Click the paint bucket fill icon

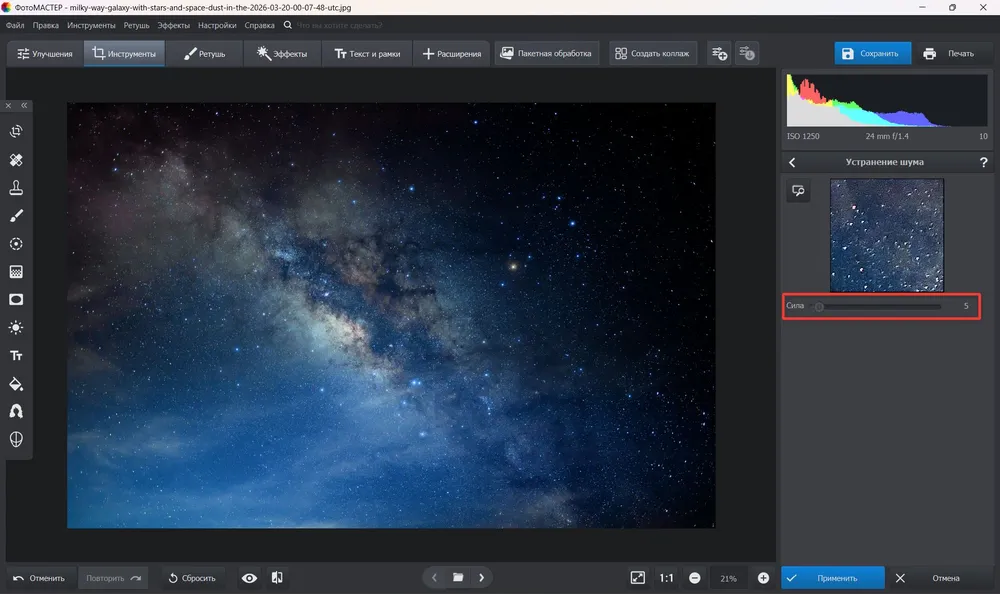(x=16, y=384)
